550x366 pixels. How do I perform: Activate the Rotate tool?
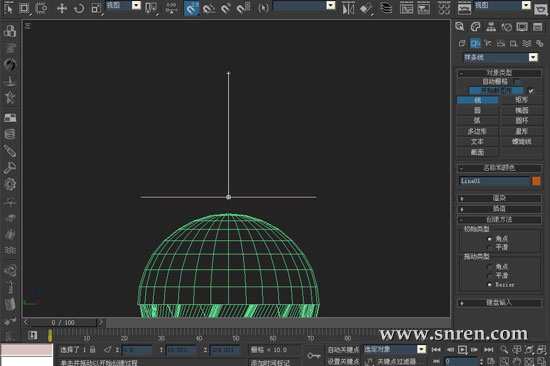(79, 8)
